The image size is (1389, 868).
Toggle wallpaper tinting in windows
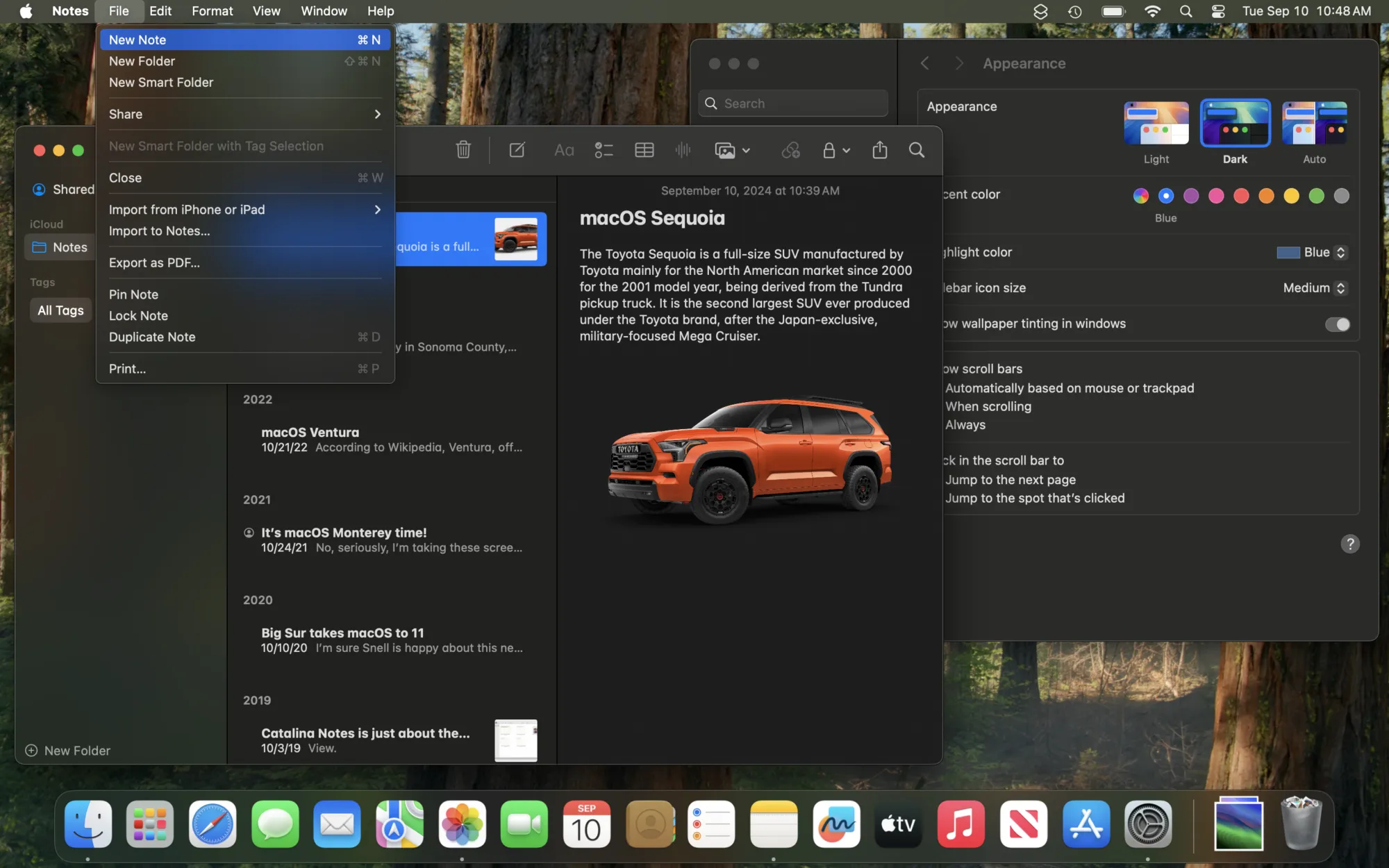pyautogui.click(x=1336, y=324)
